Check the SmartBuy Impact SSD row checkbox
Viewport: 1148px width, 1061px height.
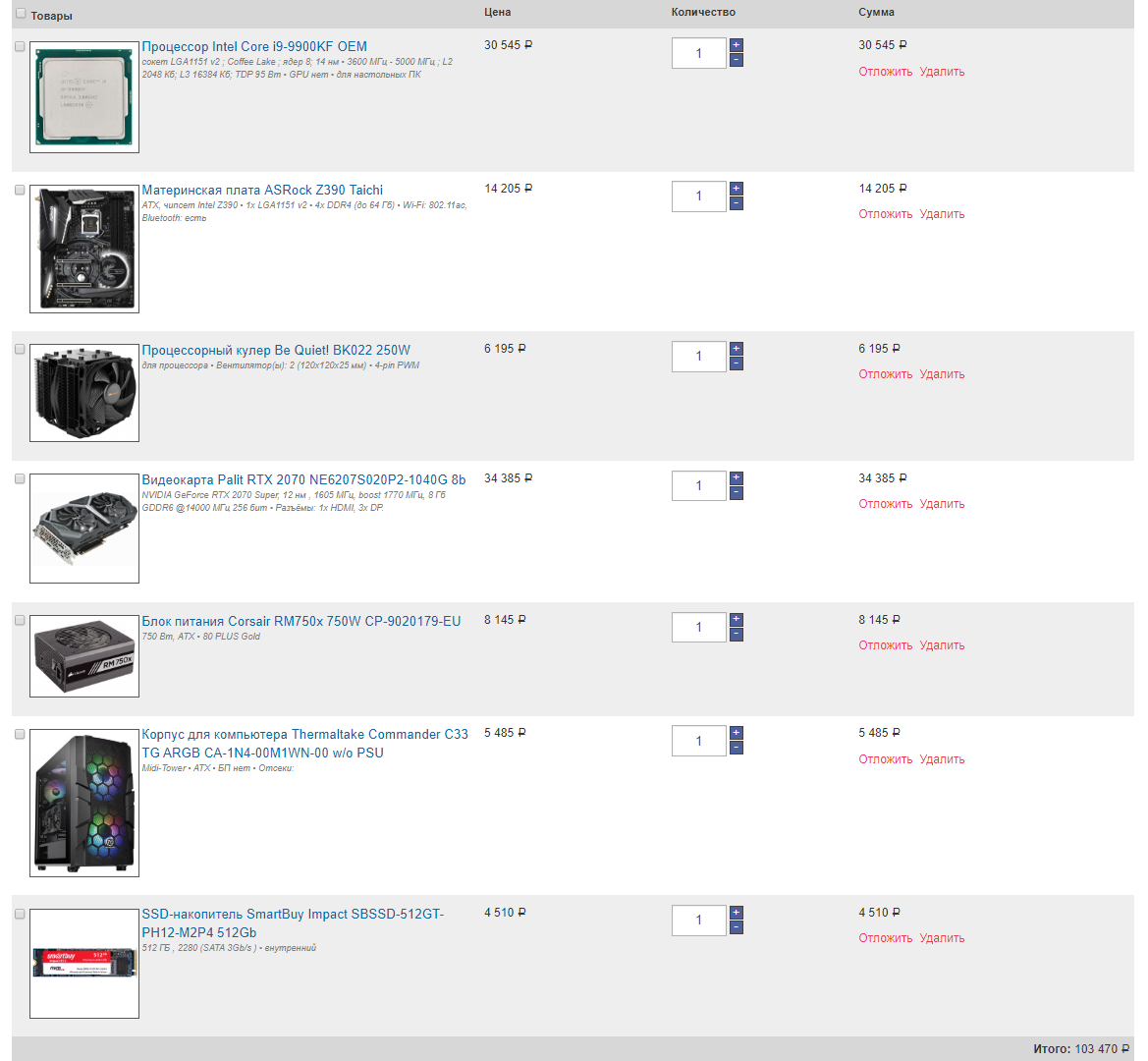[20, 914]
